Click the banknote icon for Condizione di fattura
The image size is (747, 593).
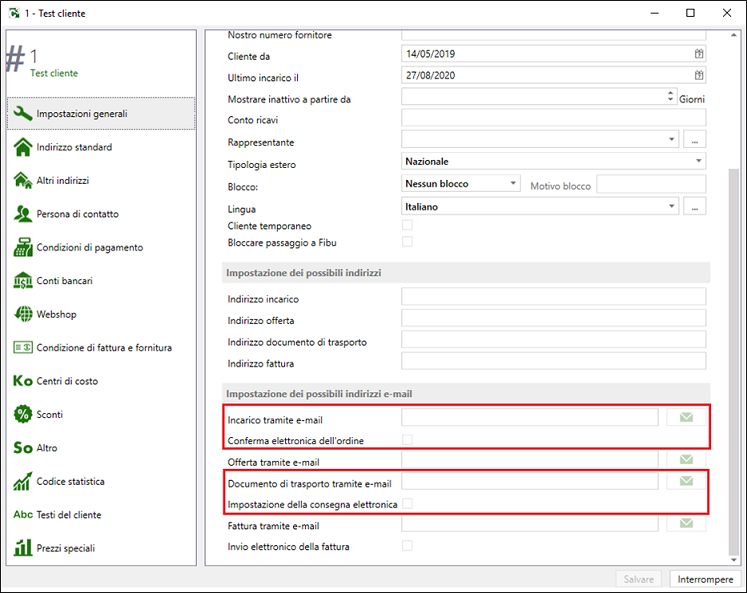pos(22,347)
